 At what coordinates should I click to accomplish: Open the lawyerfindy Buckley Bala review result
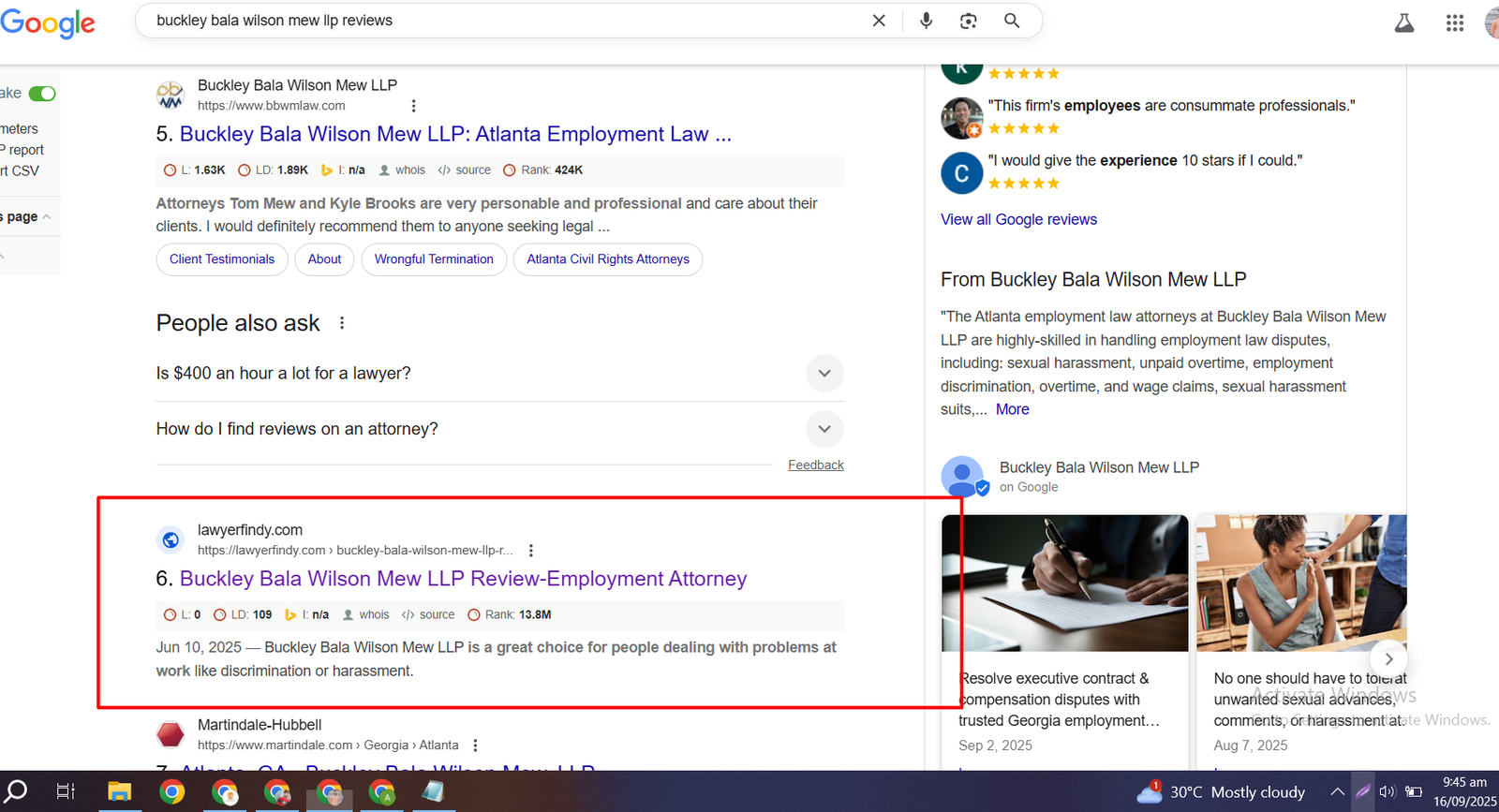(x=463, y=579)
